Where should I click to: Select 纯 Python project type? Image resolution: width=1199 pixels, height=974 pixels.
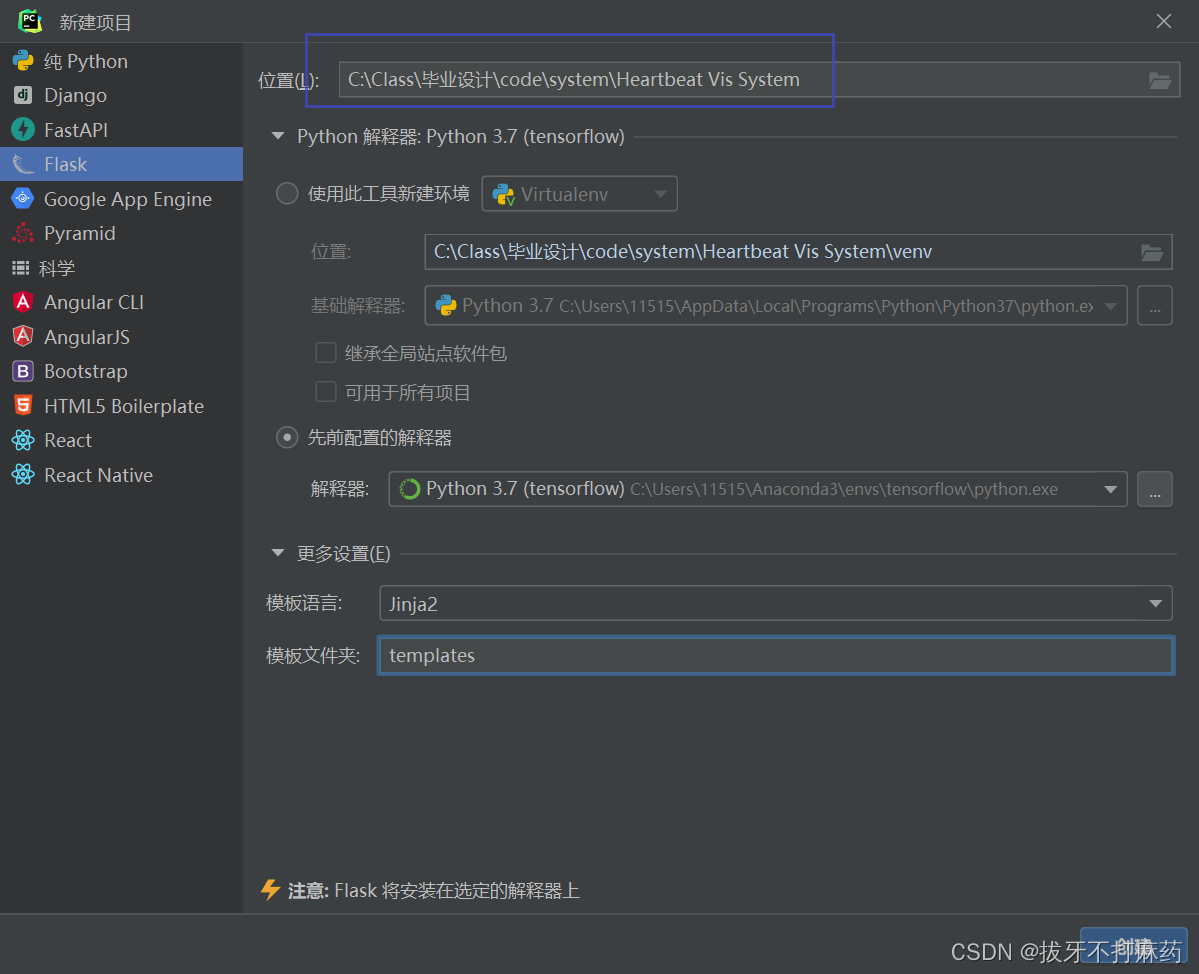pos(122,61)
